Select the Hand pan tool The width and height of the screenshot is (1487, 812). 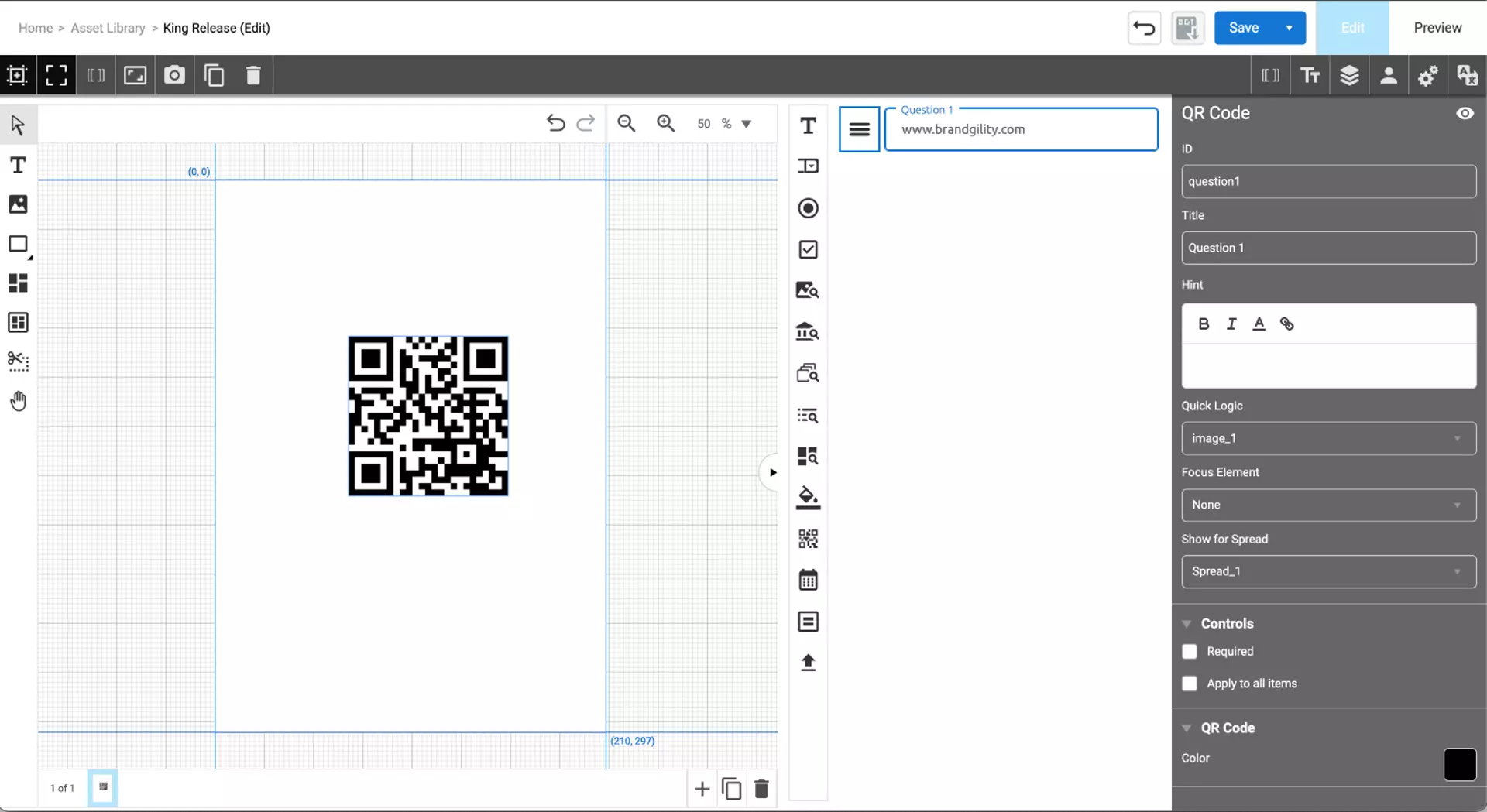18,401
